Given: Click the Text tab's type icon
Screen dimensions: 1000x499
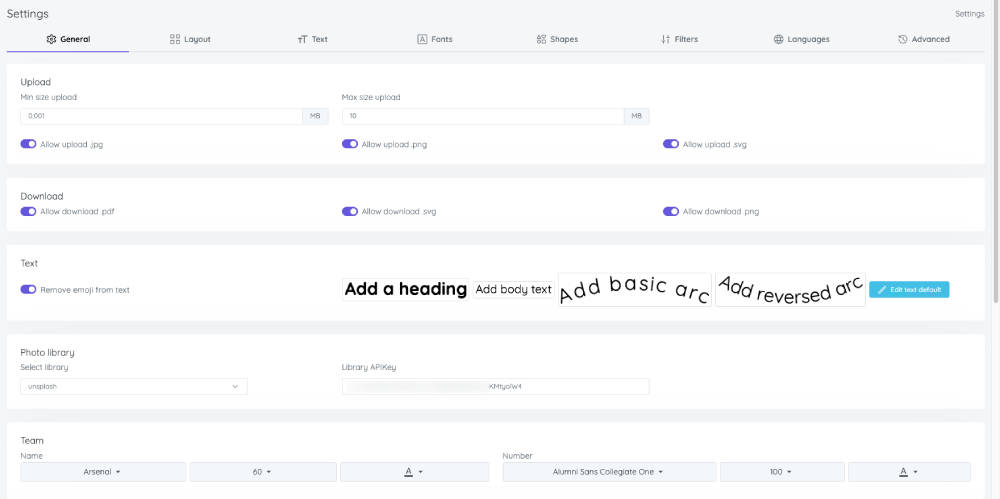Looking at the screenshot, I should [302, 39].
